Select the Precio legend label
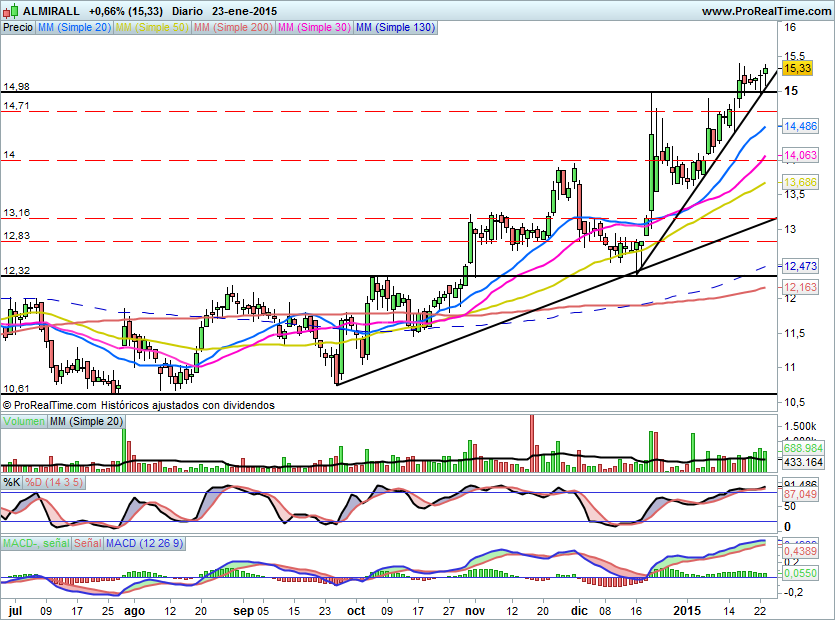835x620 pixels. point(17,28)
